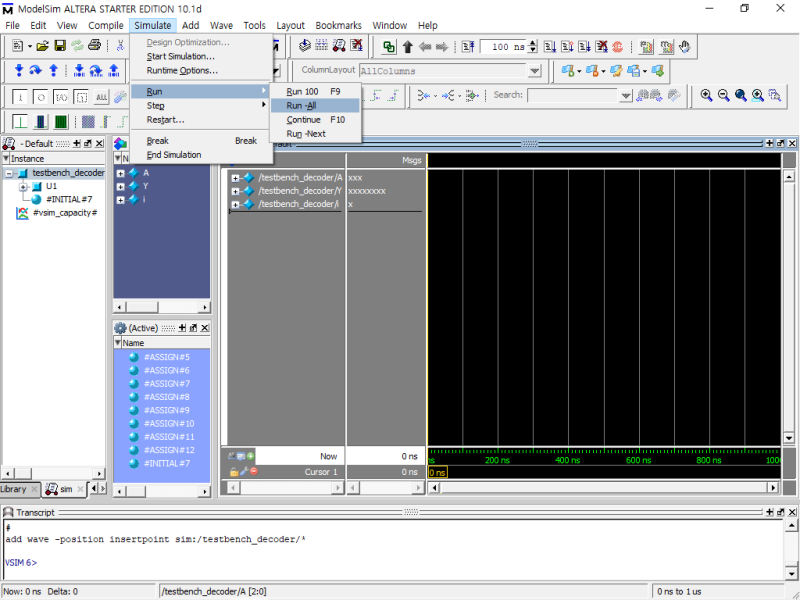Click the run length up stepper arrow
This screenshot has width=800, height=600.
click(x=532, y=41)
